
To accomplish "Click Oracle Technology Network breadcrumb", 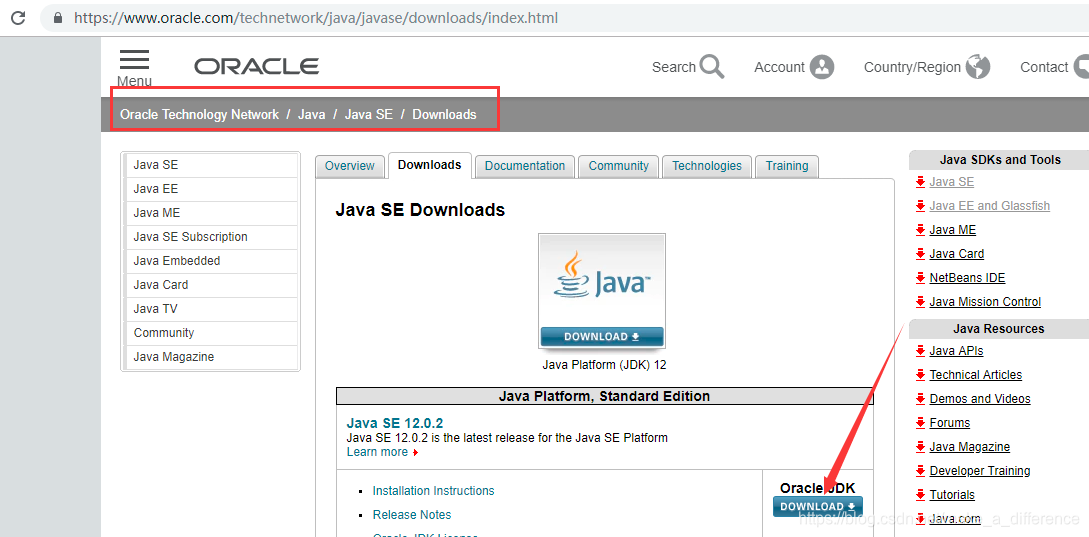I will (199, 115).
